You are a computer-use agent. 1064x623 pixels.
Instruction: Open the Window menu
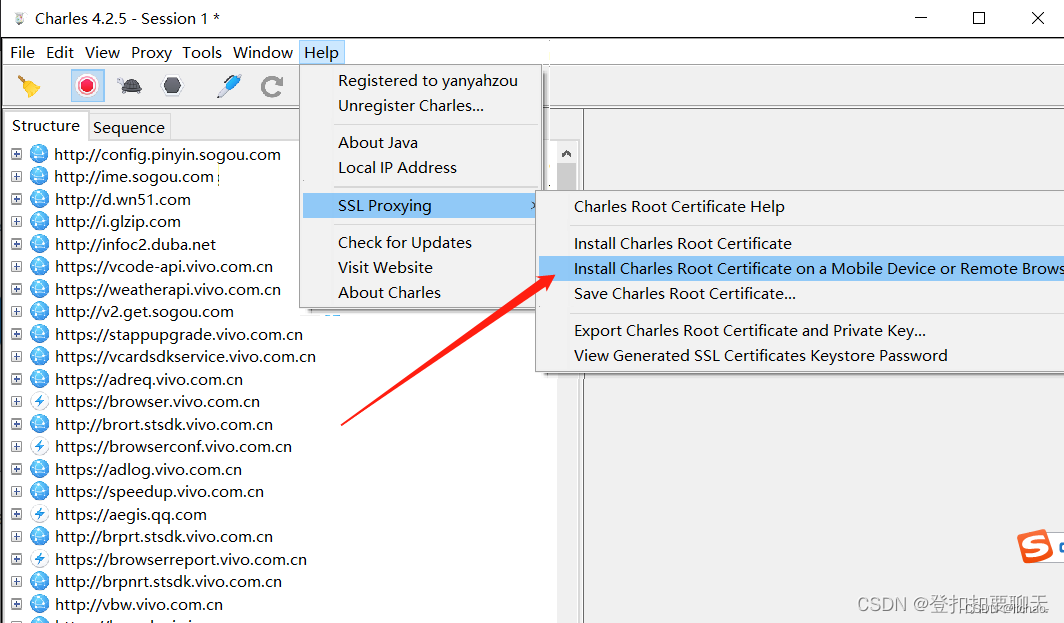[x=263, y=52]
